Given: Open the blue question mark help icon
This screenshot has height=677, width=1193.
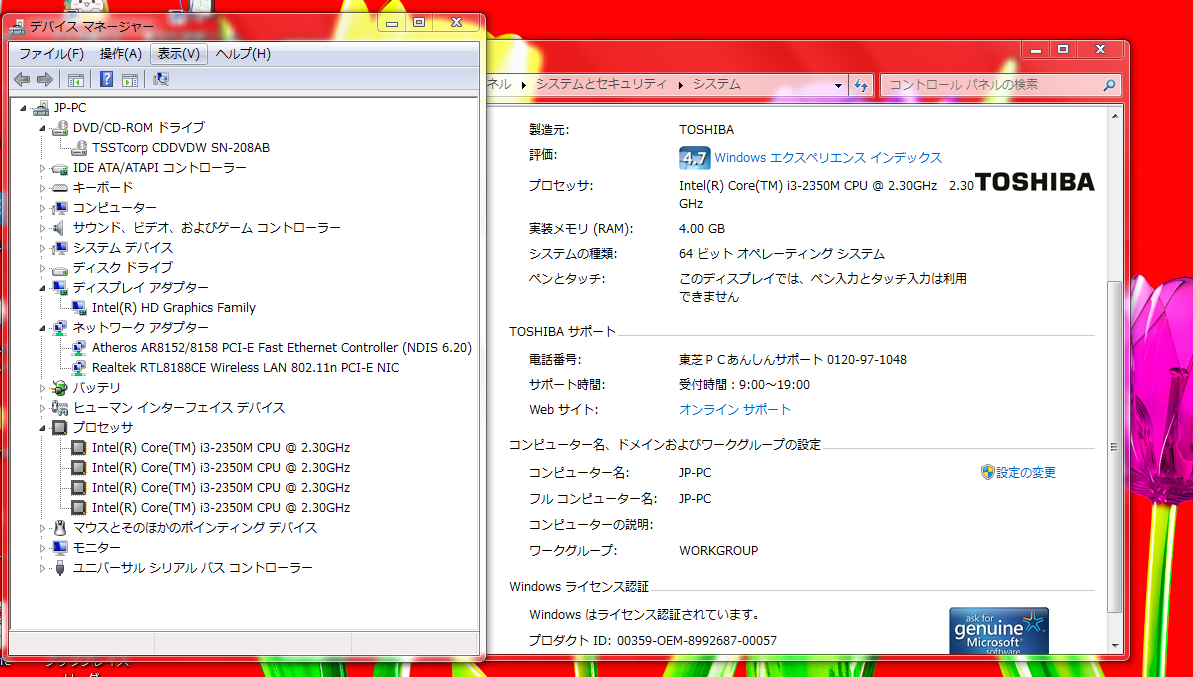Looking at the screenshot, I should [107, 79].
